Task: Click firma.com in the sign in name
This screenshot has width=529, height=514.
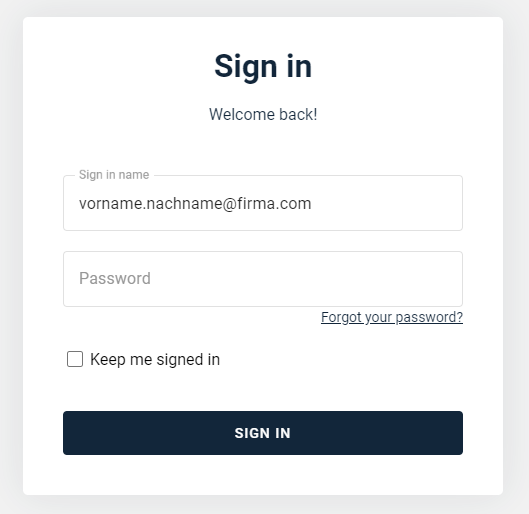Action: point(274,204)
